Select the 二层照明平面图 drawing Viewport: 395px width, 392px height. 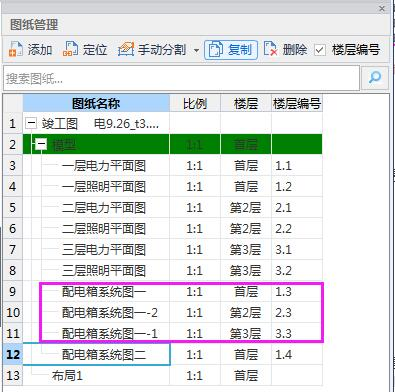[104, 229]
